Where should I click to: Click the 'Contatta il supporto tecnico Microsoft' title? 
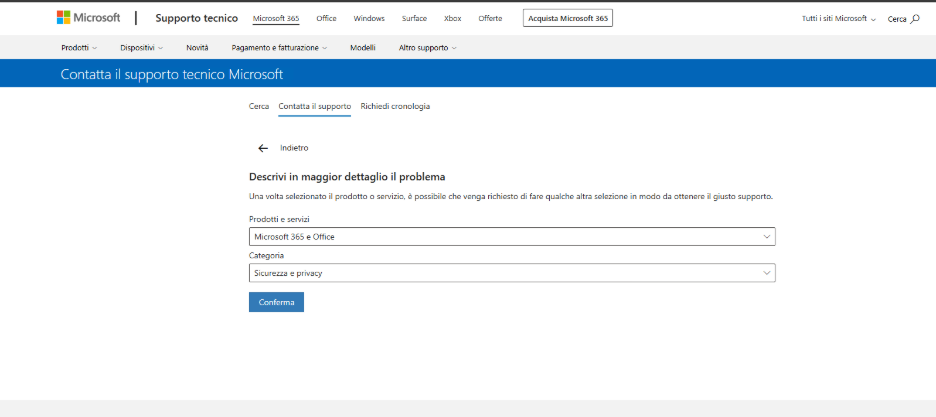pyautogui.click(x=172, y=75)
